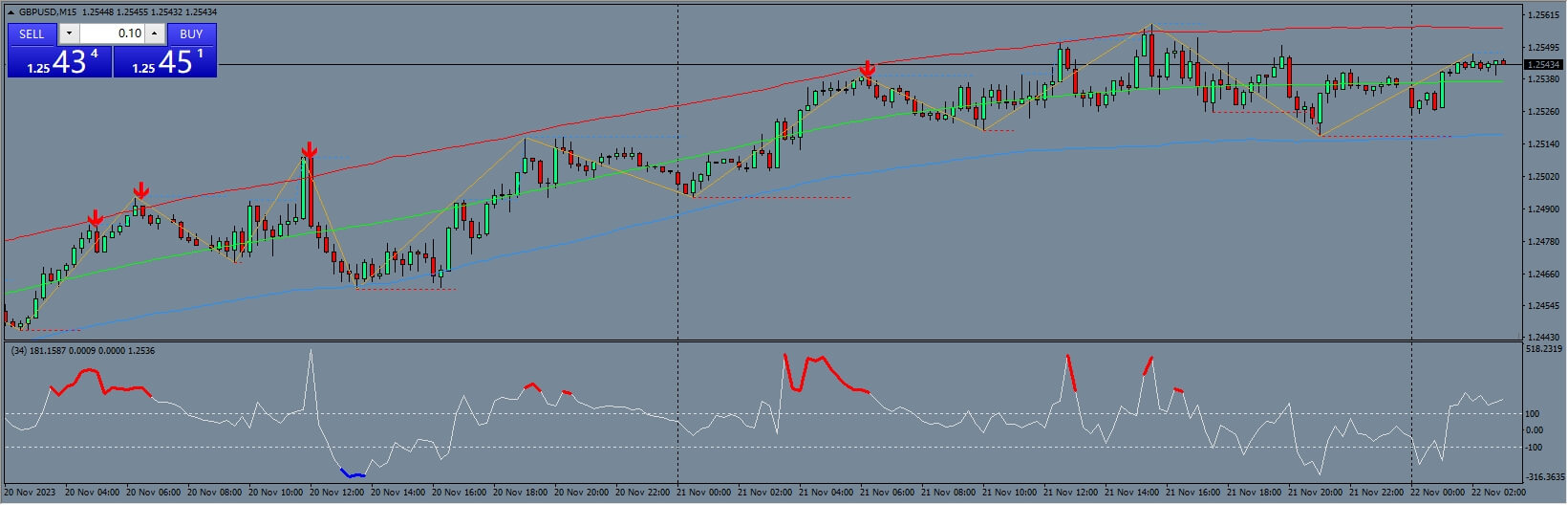Select the leftmost red sell arrow
The width and height of the screenshot is (1568, 505).
click(x=95, y=220)
